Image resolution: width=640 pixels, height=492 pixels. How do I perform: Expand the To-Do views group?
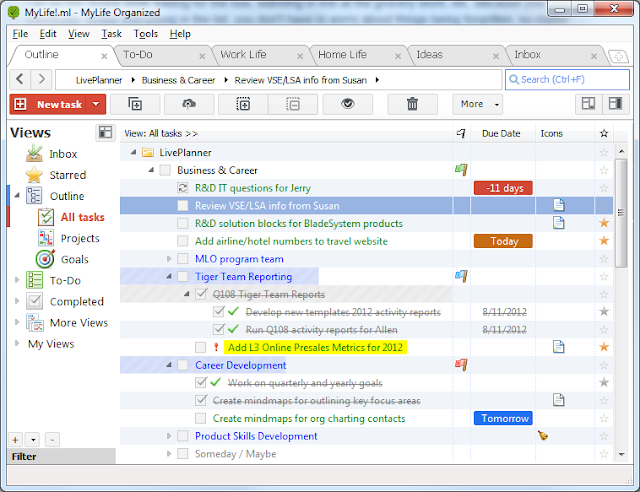(x=17, y=280)
